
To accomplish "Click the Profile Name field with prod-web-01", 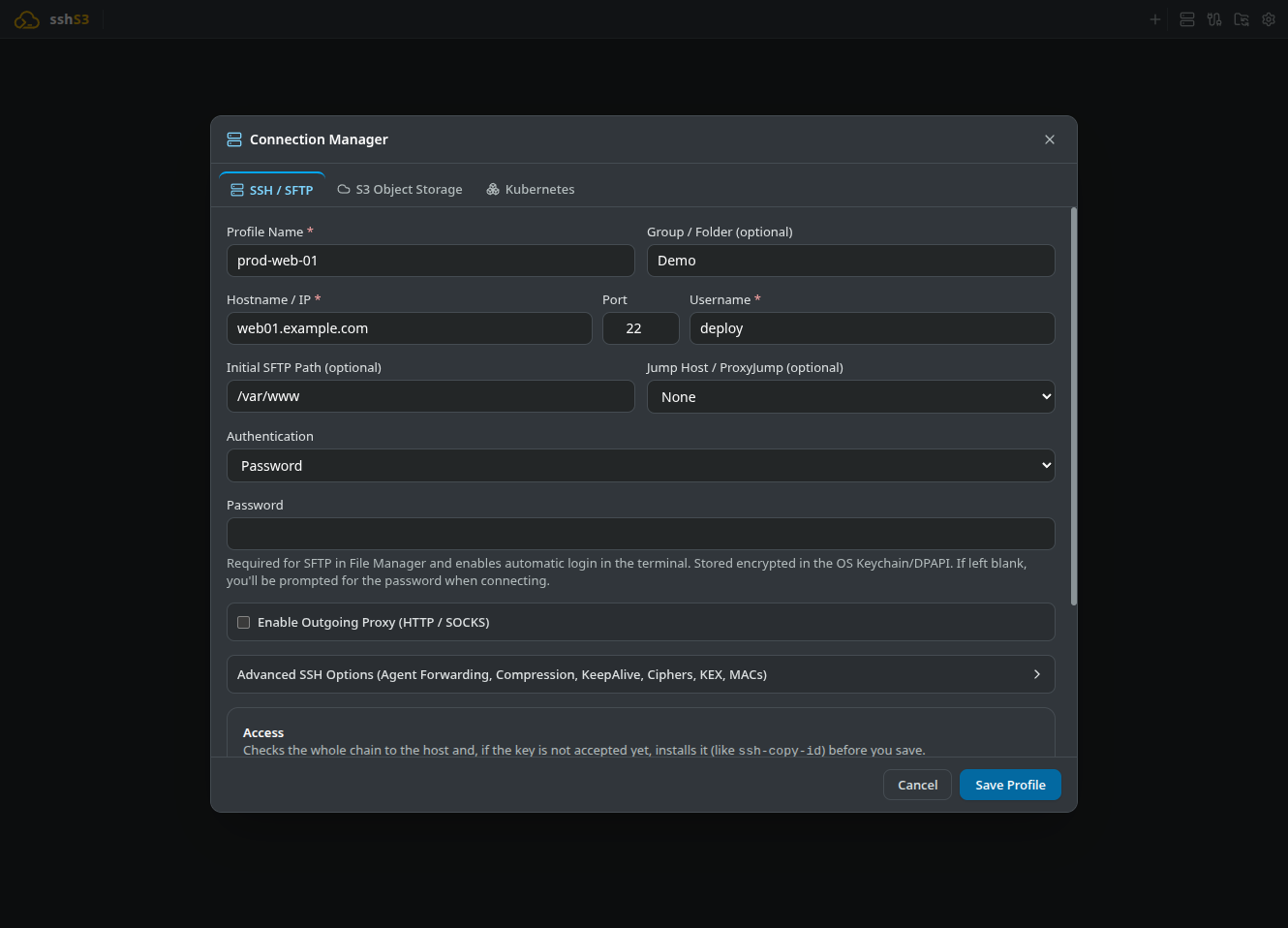I will point(431,261).
